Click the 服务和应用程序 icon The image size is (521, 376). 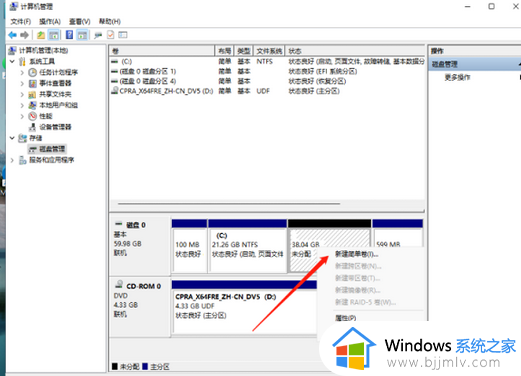click(23, 160)
